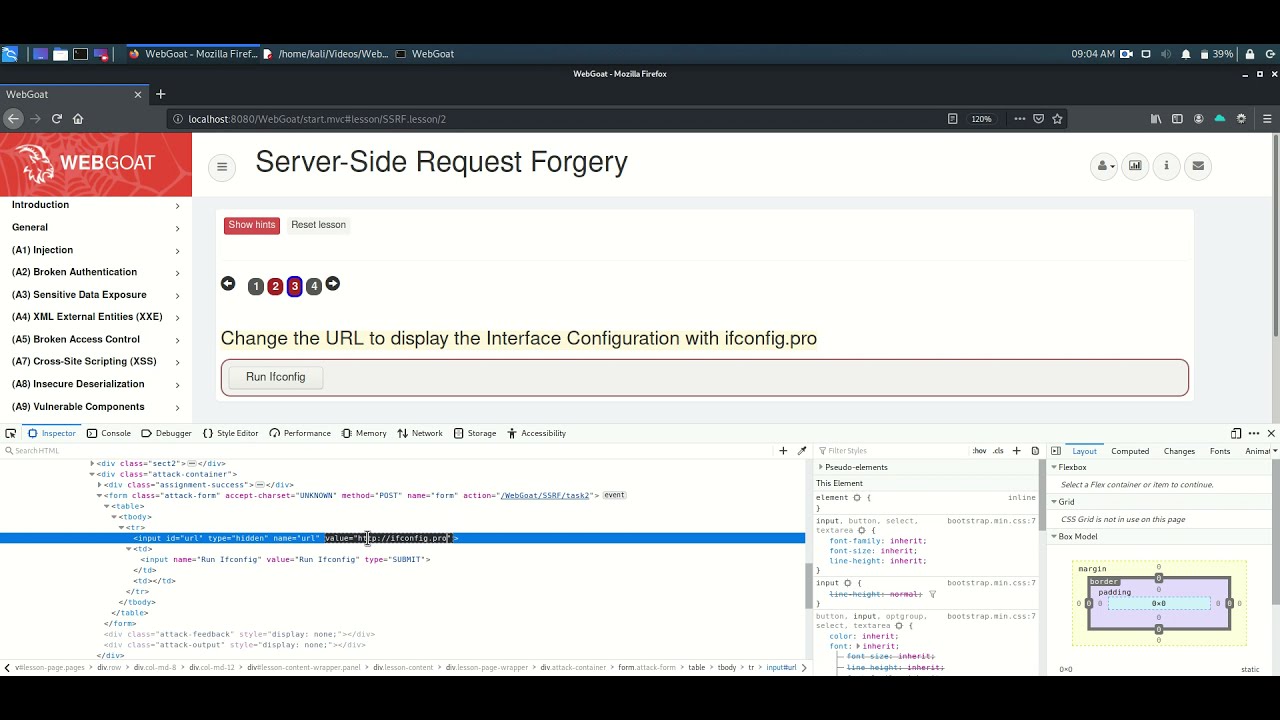The width and height of the screenshot is (1280, 720).
Task: Open DevTools three-dot options menu
Action: (1254, 433)
